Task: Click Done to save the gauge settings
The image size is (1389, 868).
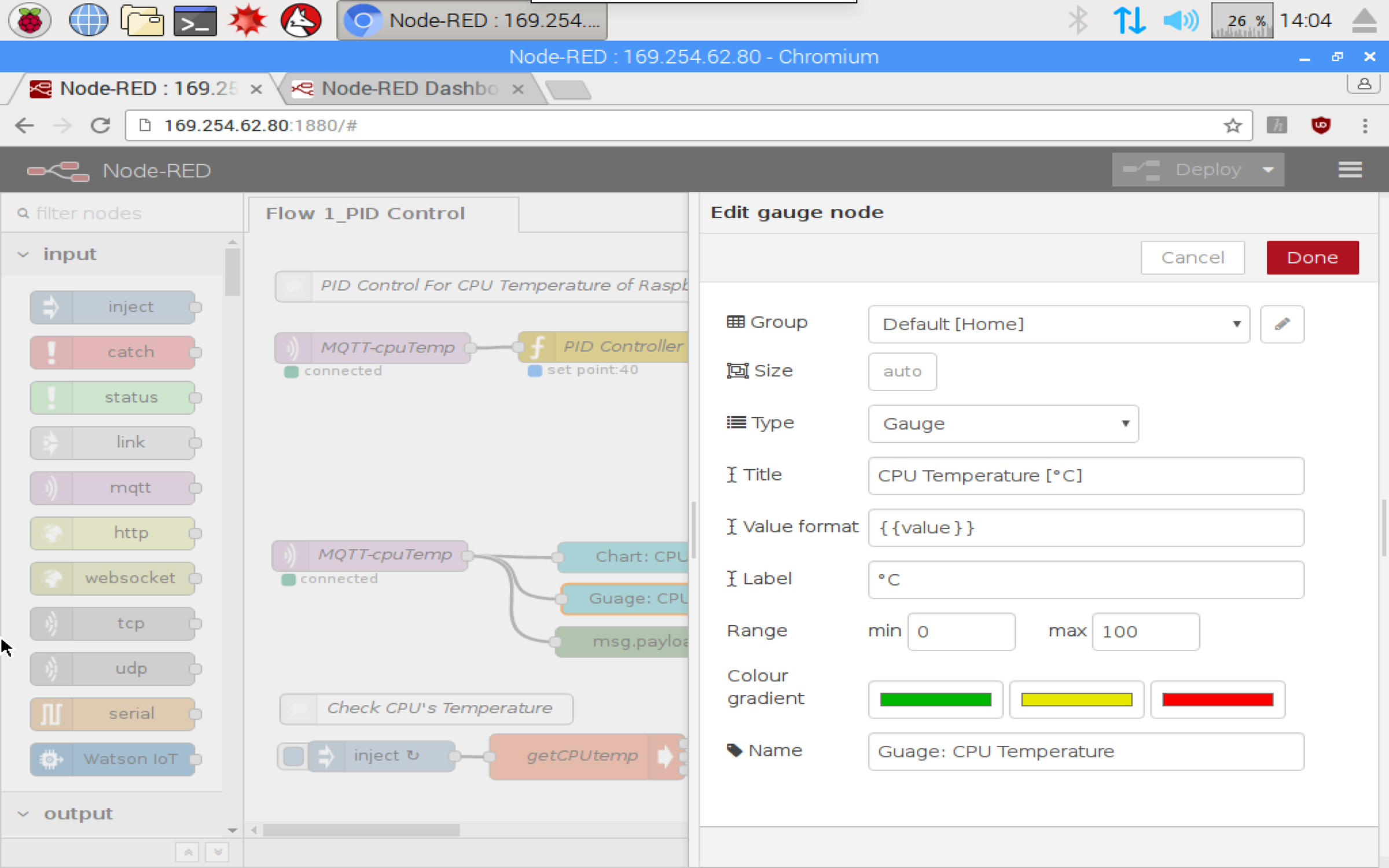Action: pyautogui.click(x=1312, y=258)
